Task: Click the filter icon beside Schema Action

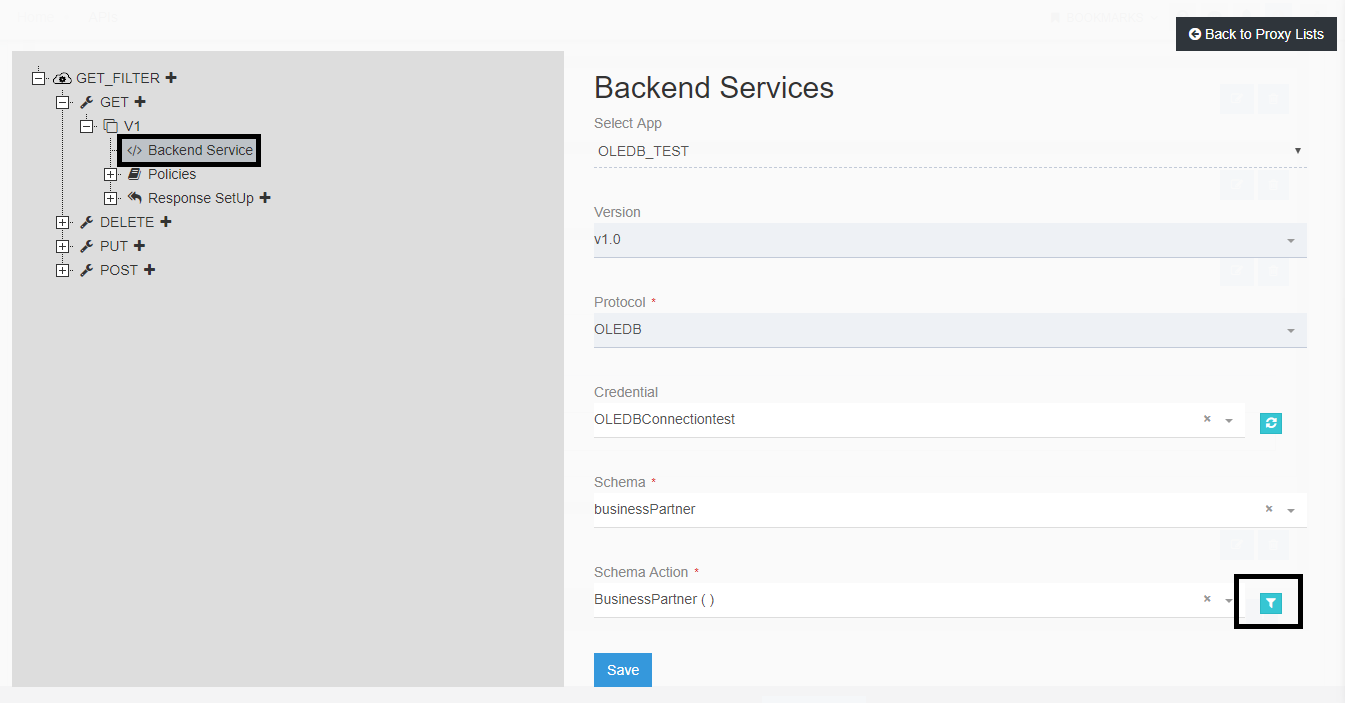Action: pos(1270,603)
